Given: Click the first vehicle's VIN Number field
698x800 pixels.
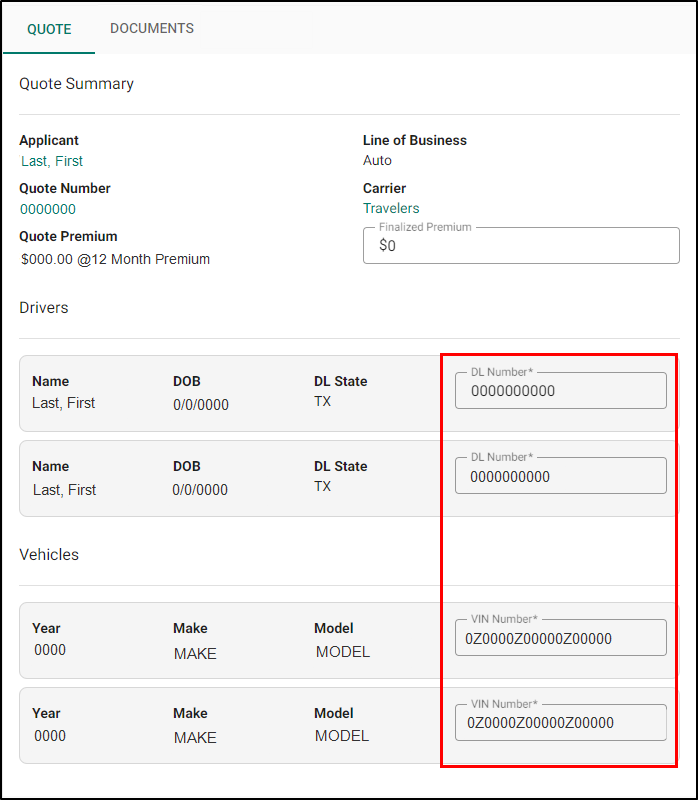Looking at the screenshot, I should (560, 637).
